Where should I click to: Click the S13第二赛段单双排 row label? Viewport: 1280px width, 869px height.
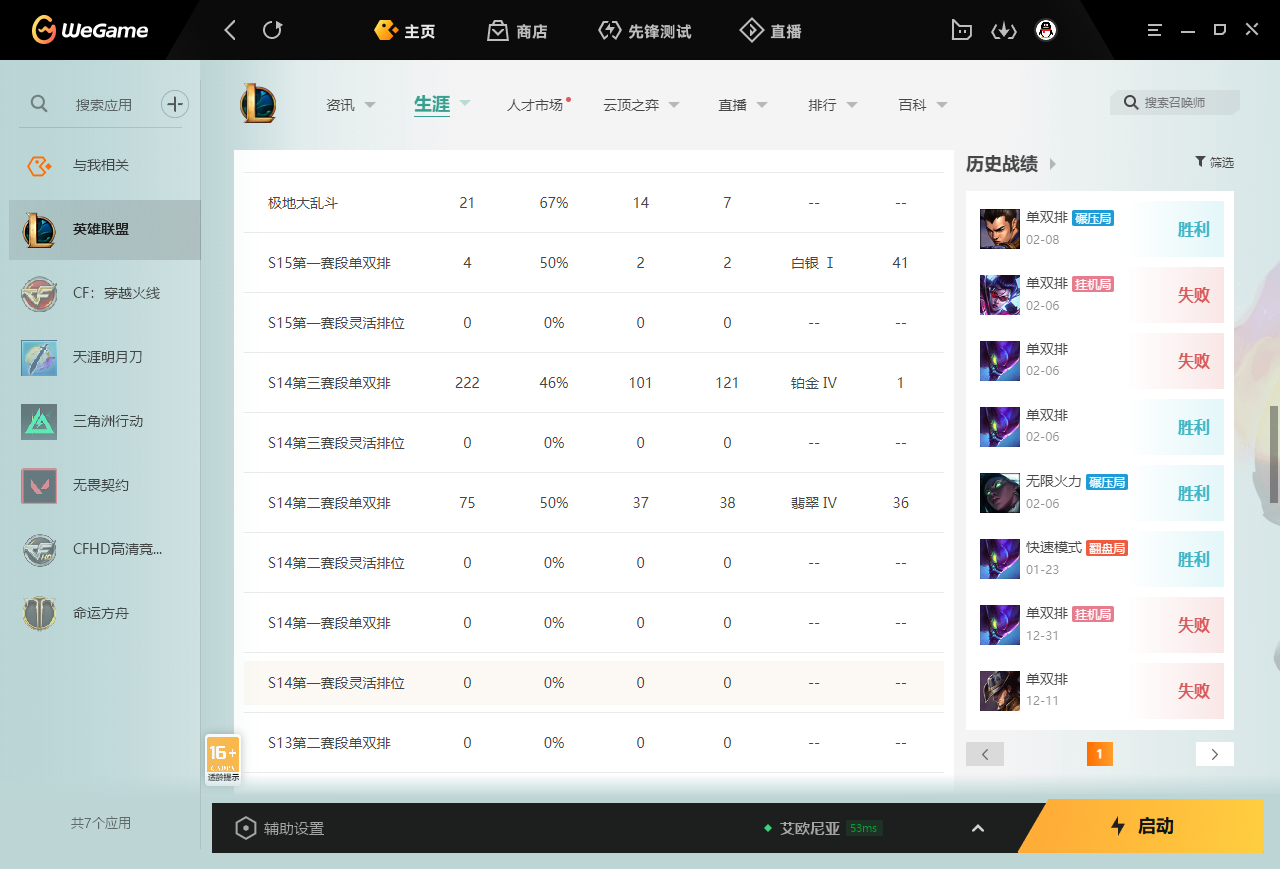point(329,743)
